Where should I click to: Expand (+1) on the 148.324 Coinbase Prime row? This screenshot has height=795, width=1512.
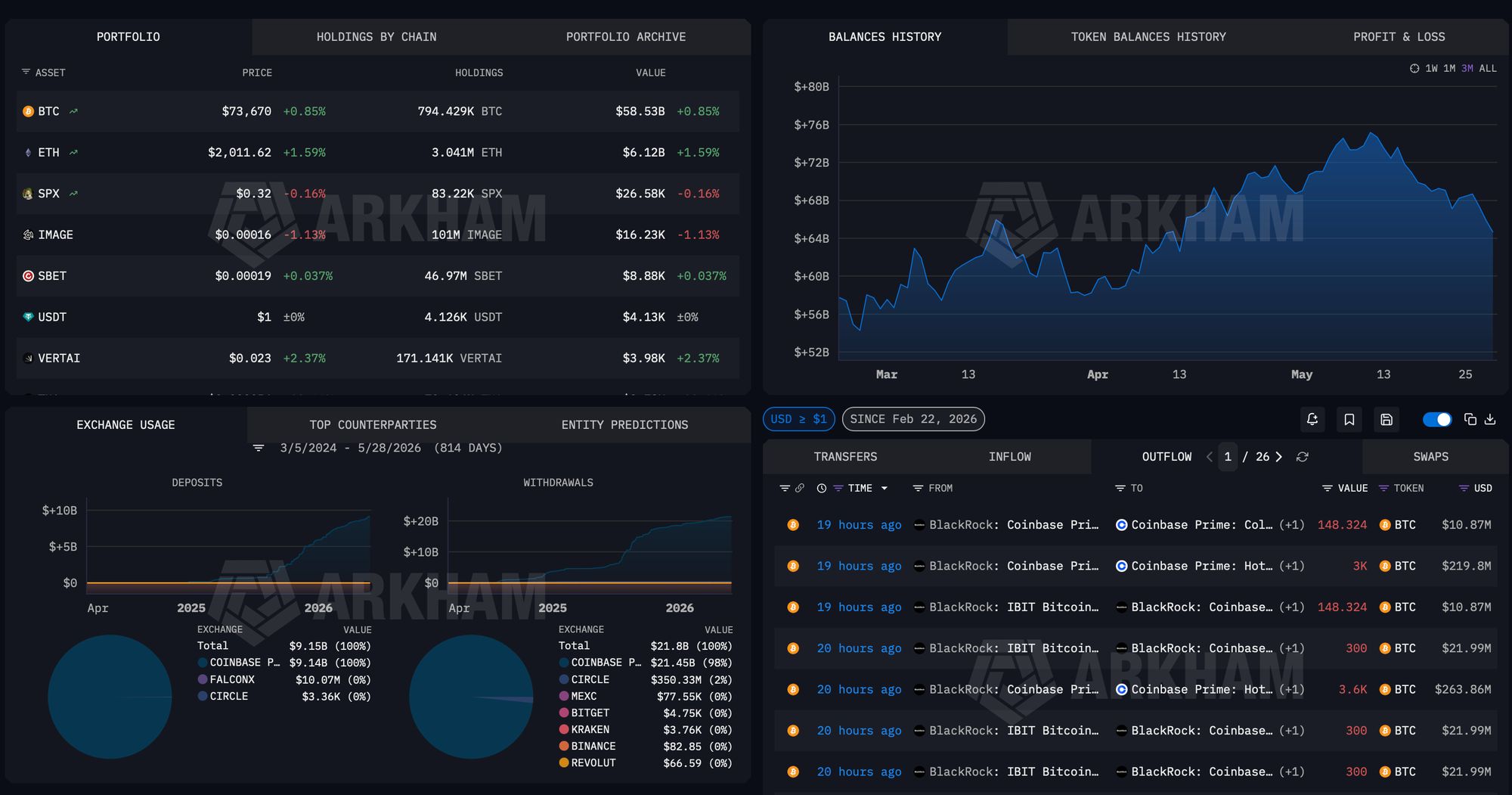(x=1291, y=525)
